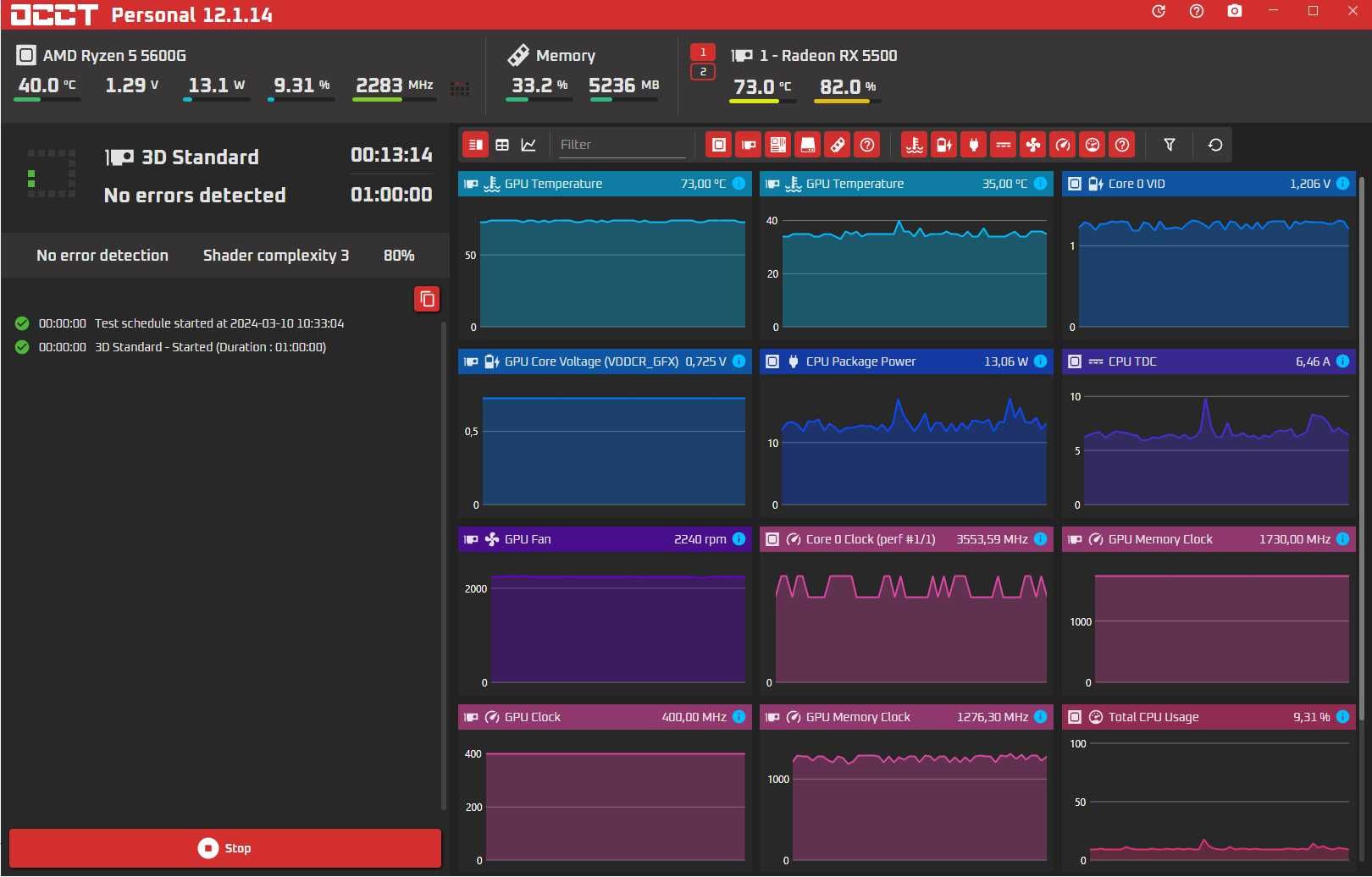Image resolution: width=1372 pixels, height=877 pixels.
Task: Select GPU number 2
Action: click(x=703, y=72)
